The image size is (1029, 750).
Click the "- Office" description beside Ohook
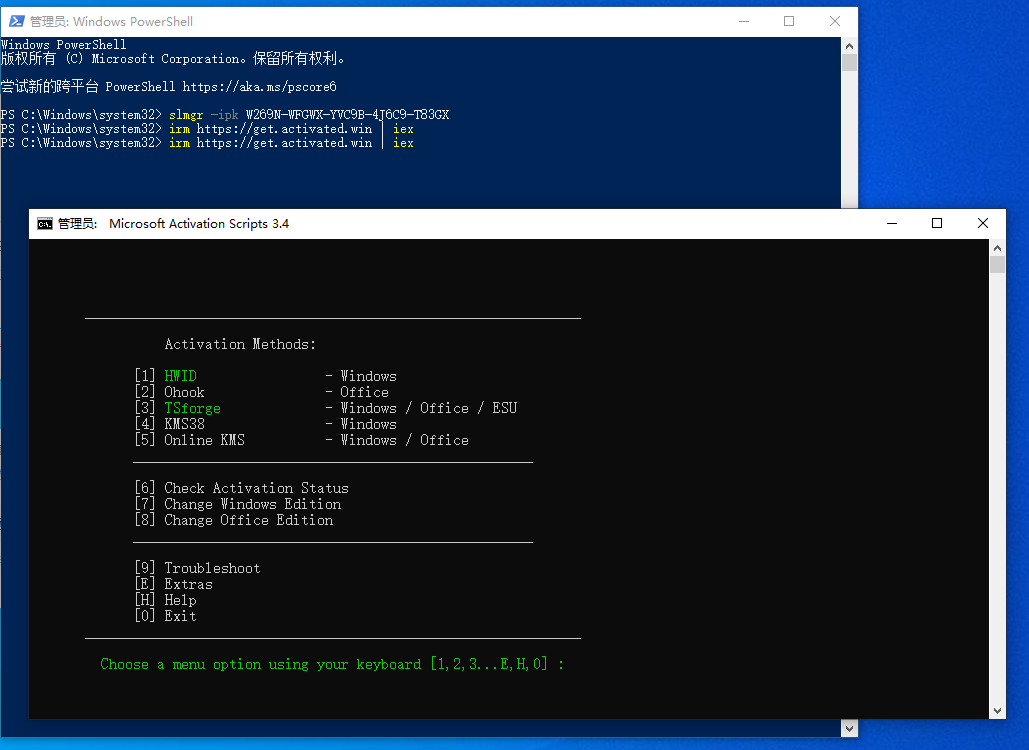(357, 392)
